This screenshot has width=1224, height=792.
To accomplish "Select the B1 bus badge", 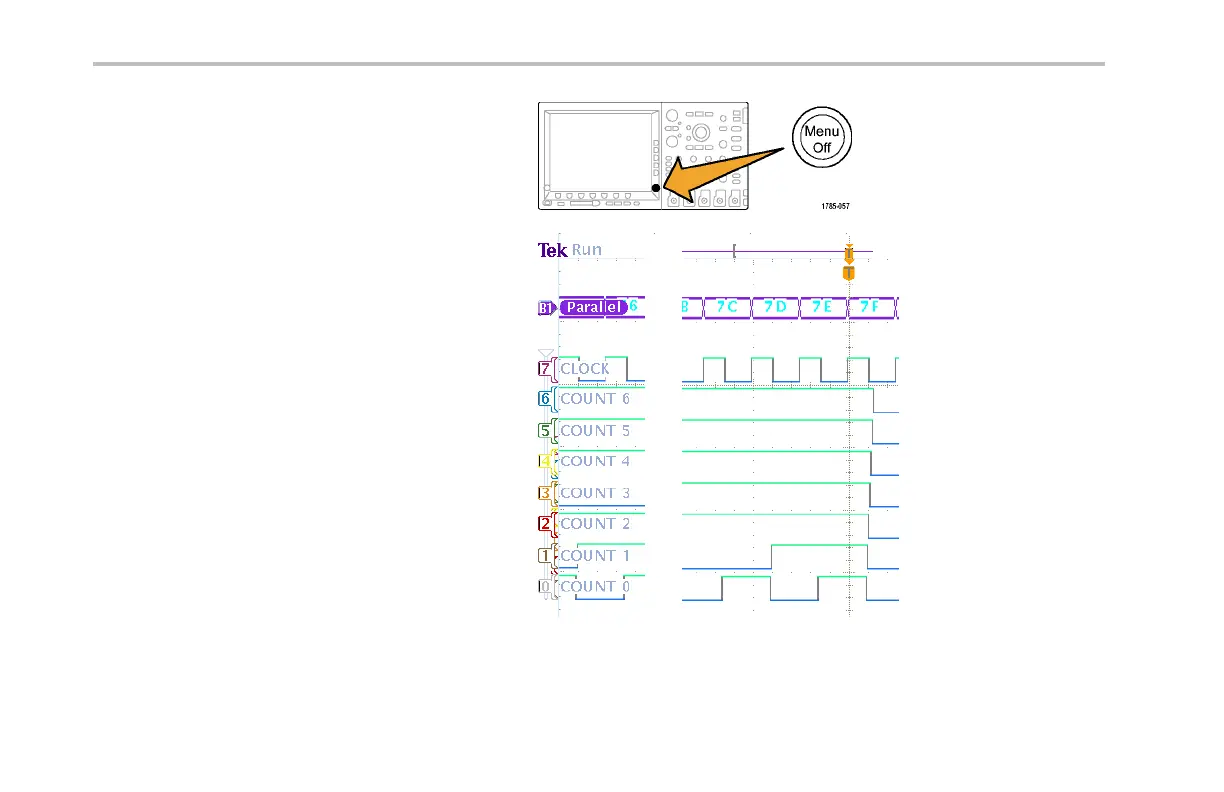I will pyautogui.click(x=547, y=309).
